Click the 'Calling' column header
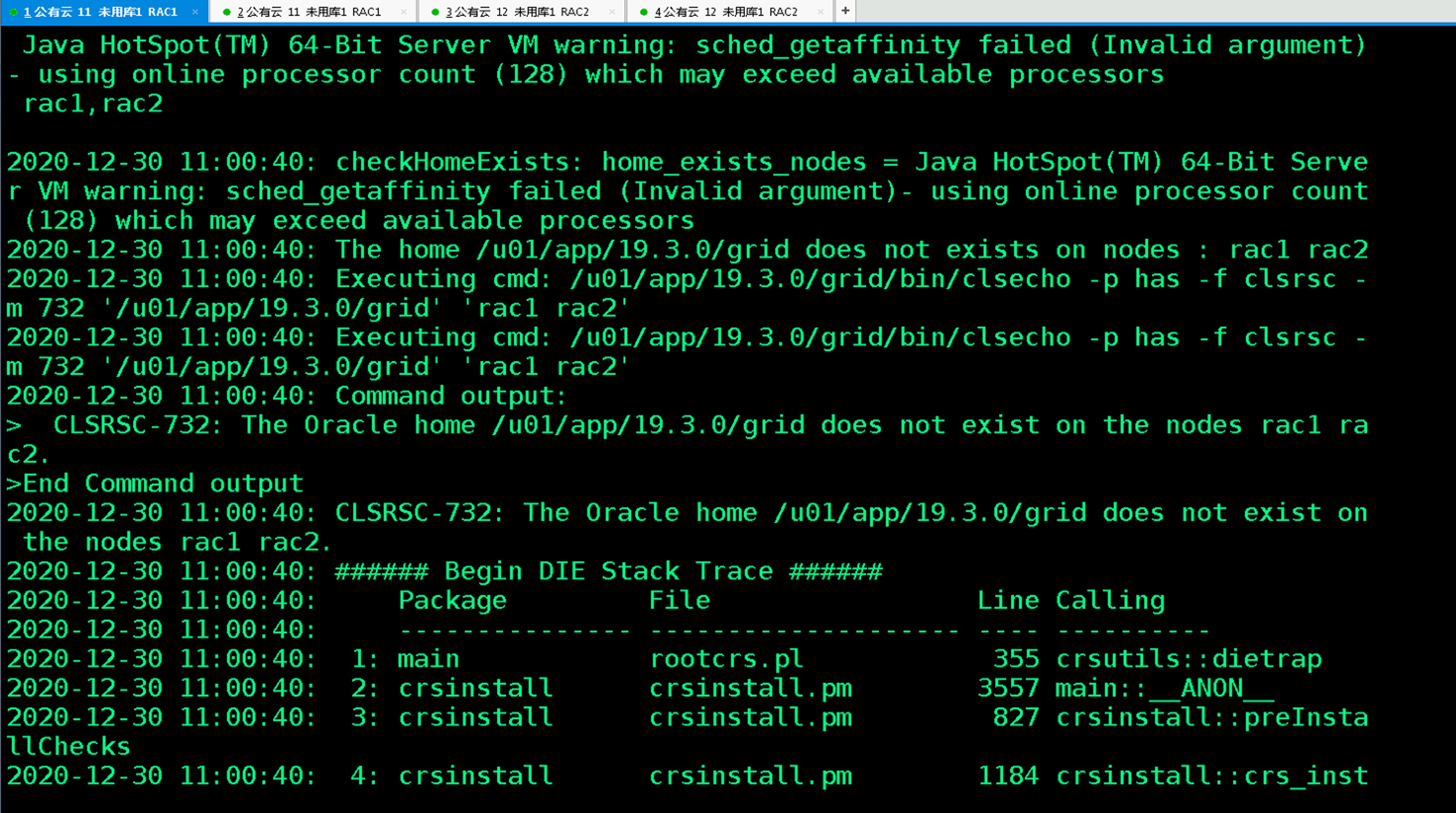Screen dimensions: 1456x813 pos(1110,600)
